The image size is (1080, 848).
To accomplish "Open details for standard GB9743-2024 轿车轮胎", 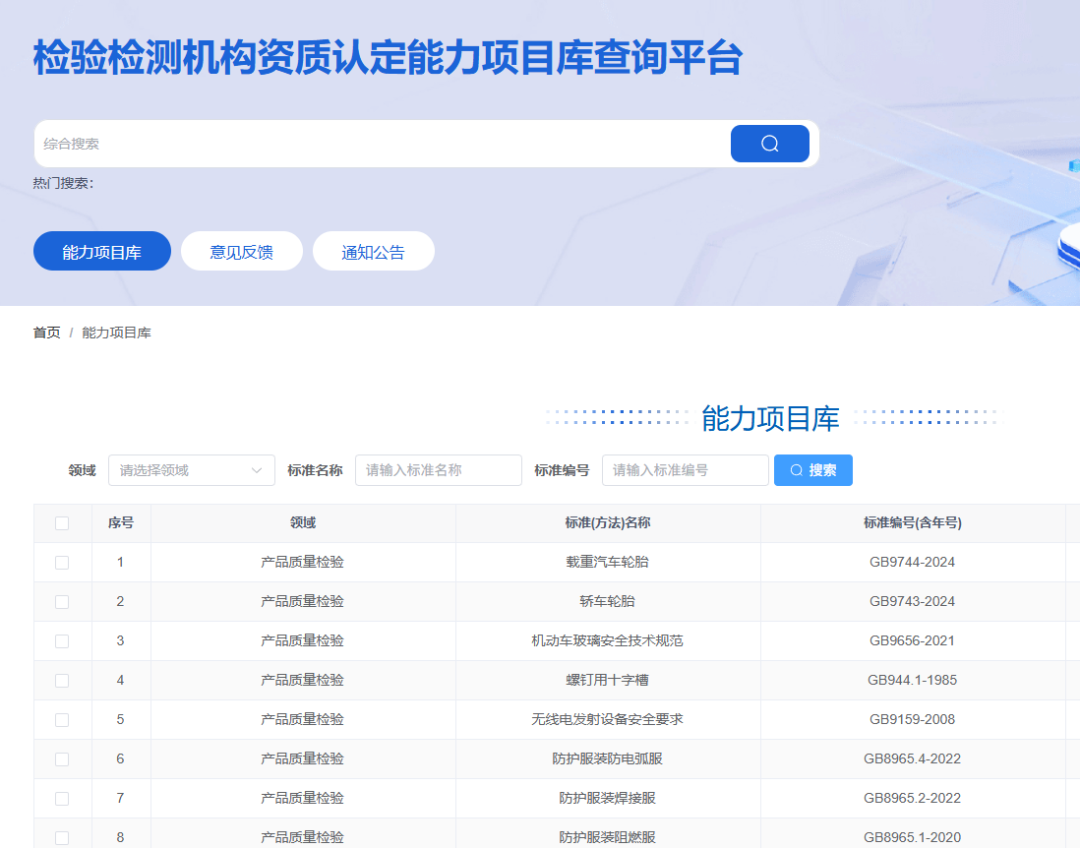I will point(607,601).
